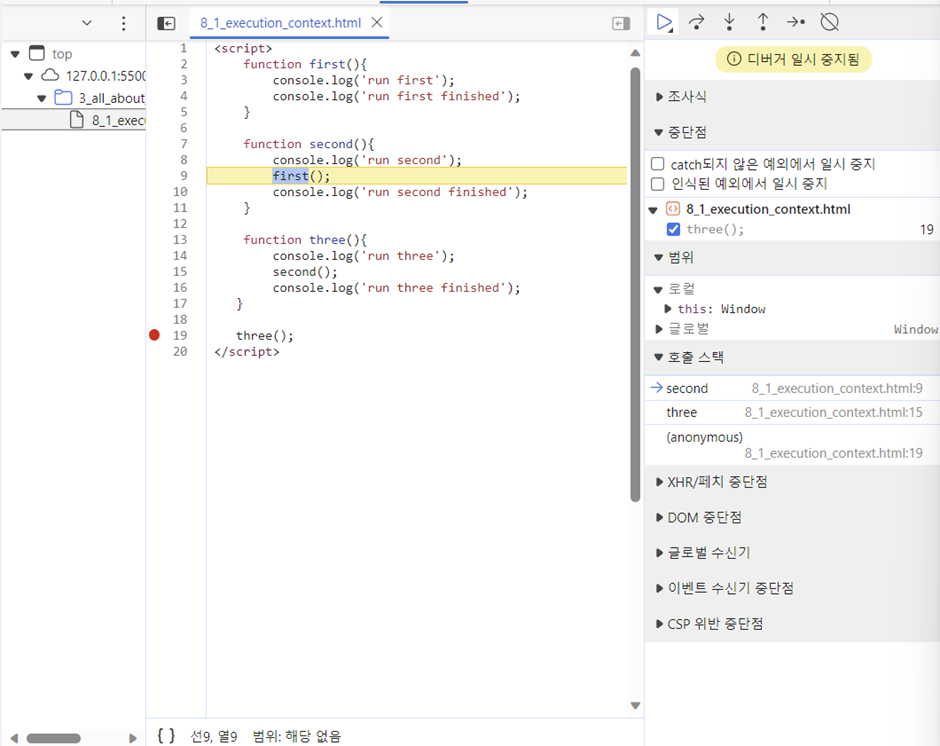Step out of the current function
Screen dimensions: 940x746
click(763, 23)
